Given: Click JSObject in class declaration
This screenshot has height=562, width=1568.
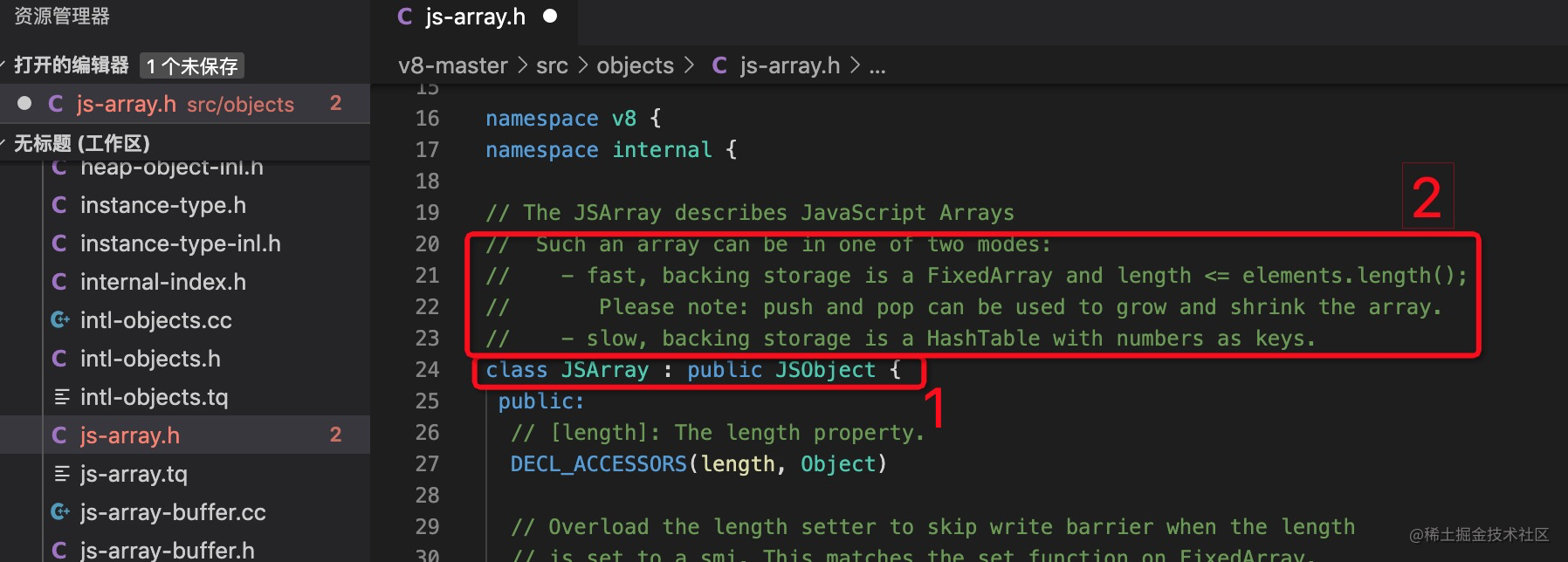Looking at the screenshot, I should click(826, 370).
